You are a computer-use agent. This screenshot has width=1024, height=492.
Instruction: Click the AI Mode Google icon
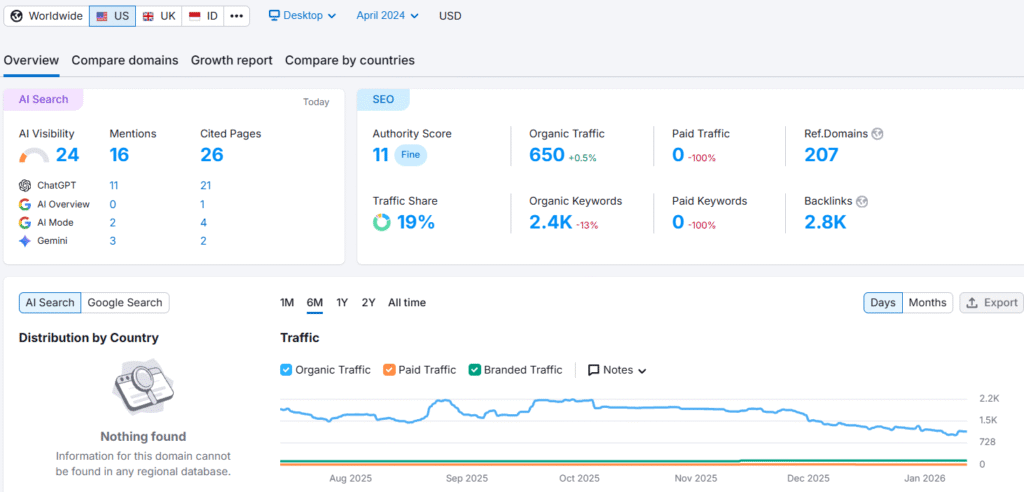[x=25, y=223]
